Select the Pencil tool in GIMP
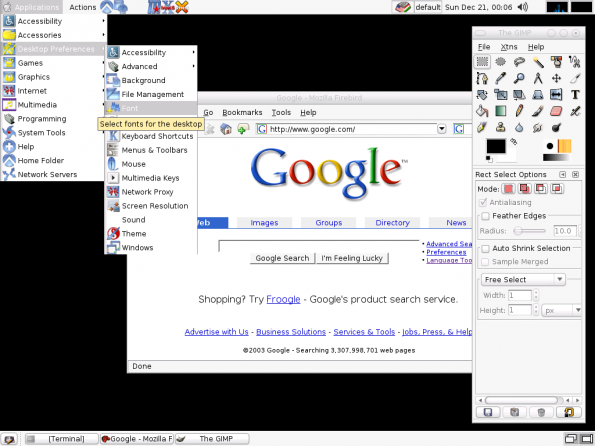Screen dimensions: 595x446 tap(519, 111)
